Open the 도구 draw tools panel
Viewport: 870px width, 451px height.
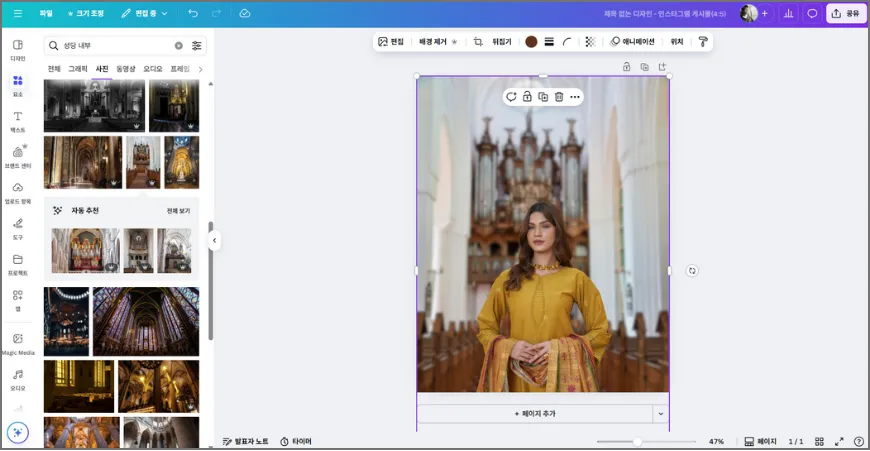pyautogui.click(x=18, y=229)
